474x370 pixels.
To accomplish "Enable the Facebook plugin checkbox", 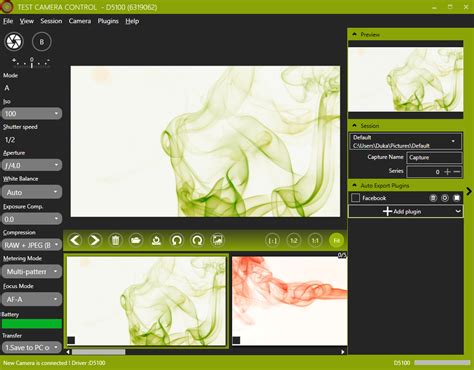I will (355, 198).
